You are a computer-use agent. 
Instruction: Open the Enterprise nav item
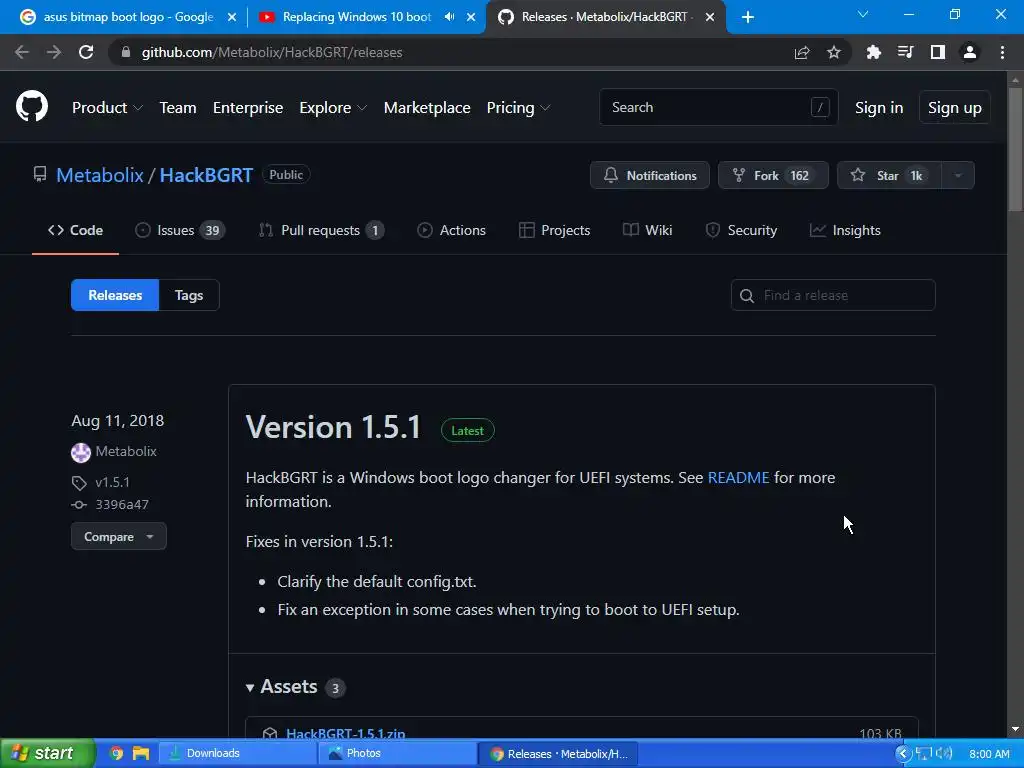pos(248,108)
